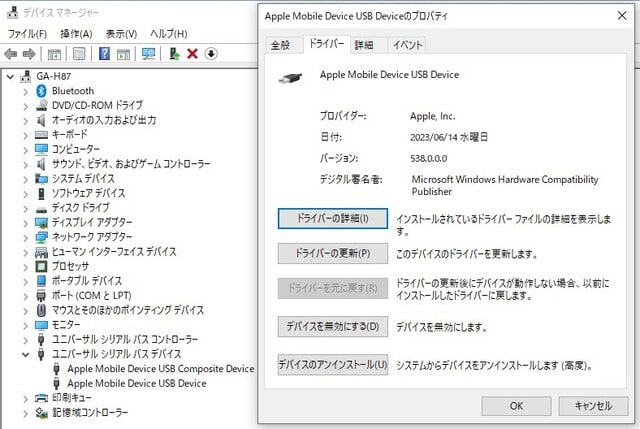Click the USB icon of Apple Mobile Device USB Composite Device
The image size is (640, 429).
point(57,369)
